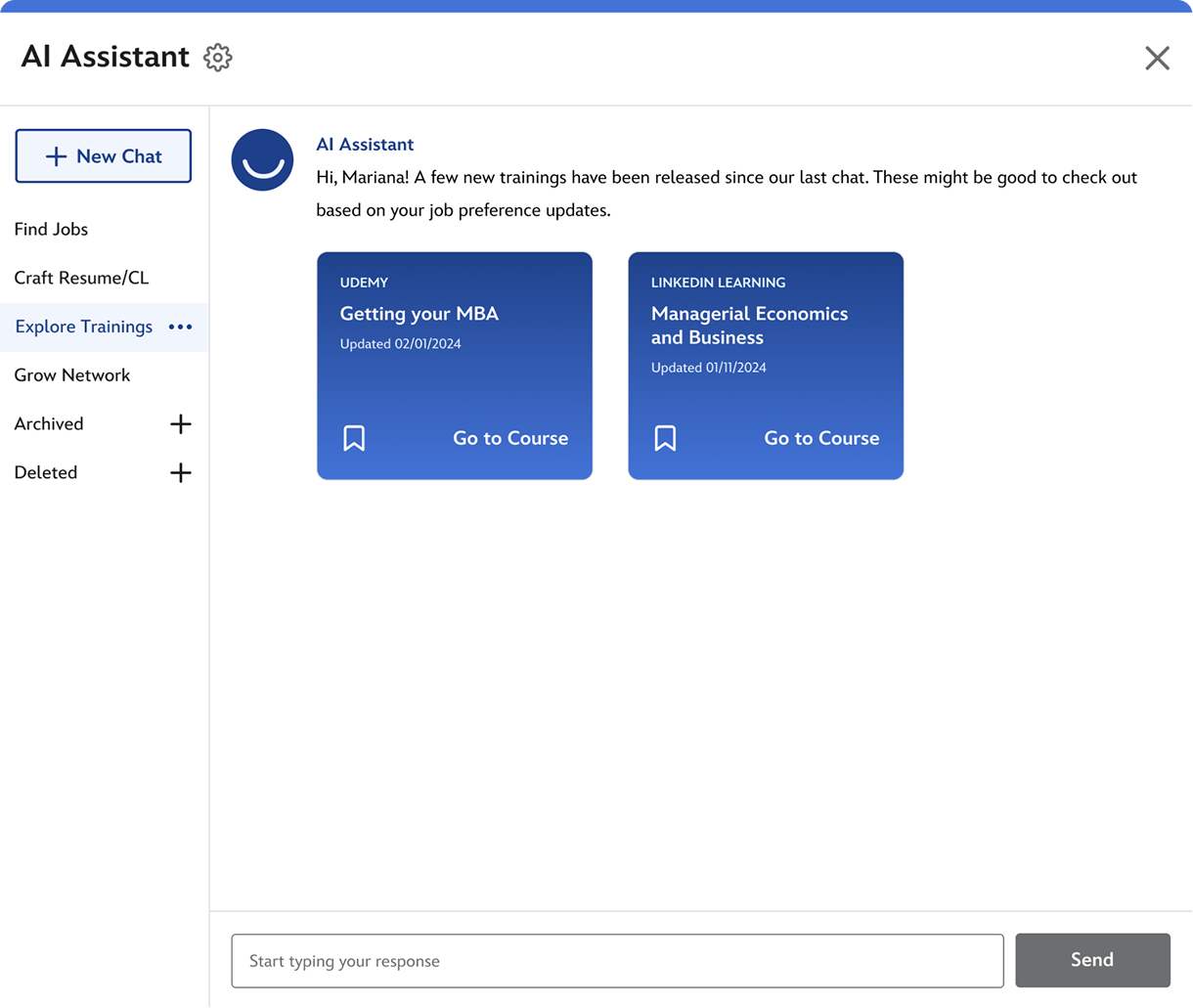Open AI Assistant settings gear
This screenshot has width=1193, height=1008.
217,58
